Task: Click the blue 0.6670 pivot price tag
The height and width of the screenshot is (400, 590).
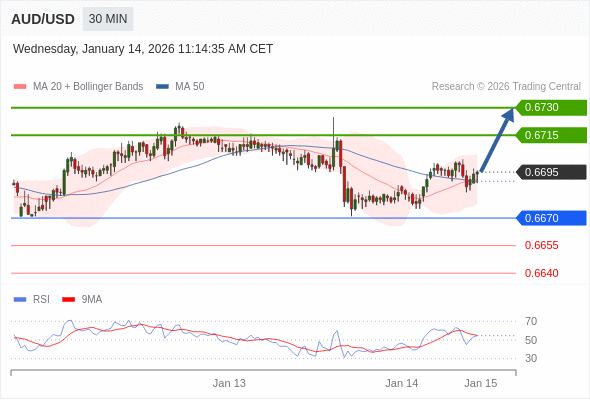Action: click(x=551, y=218)
